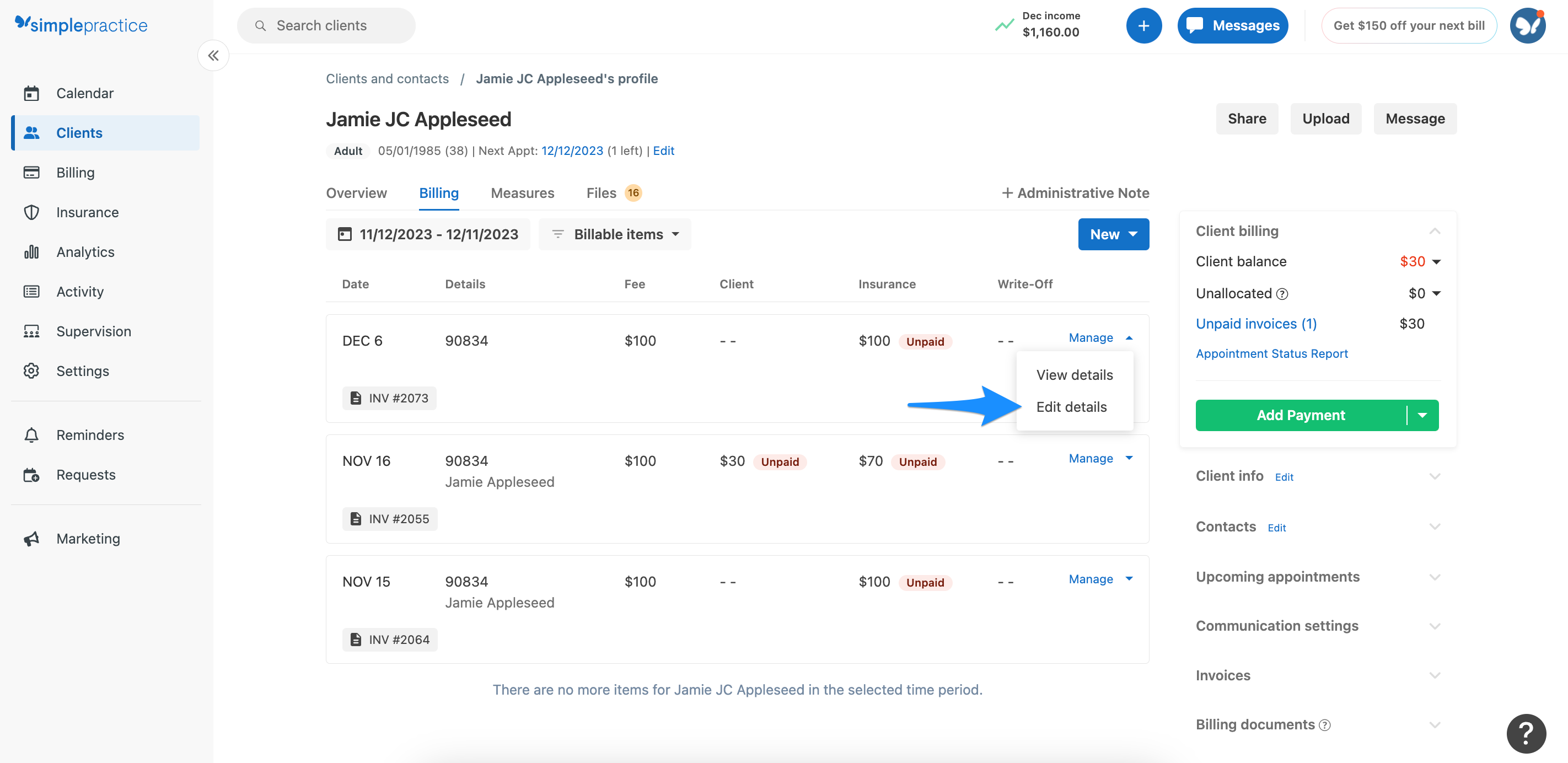Collapse the Client billing panel
The width and height of the screenshot is (1568, 763).
tap(1434, 231)
